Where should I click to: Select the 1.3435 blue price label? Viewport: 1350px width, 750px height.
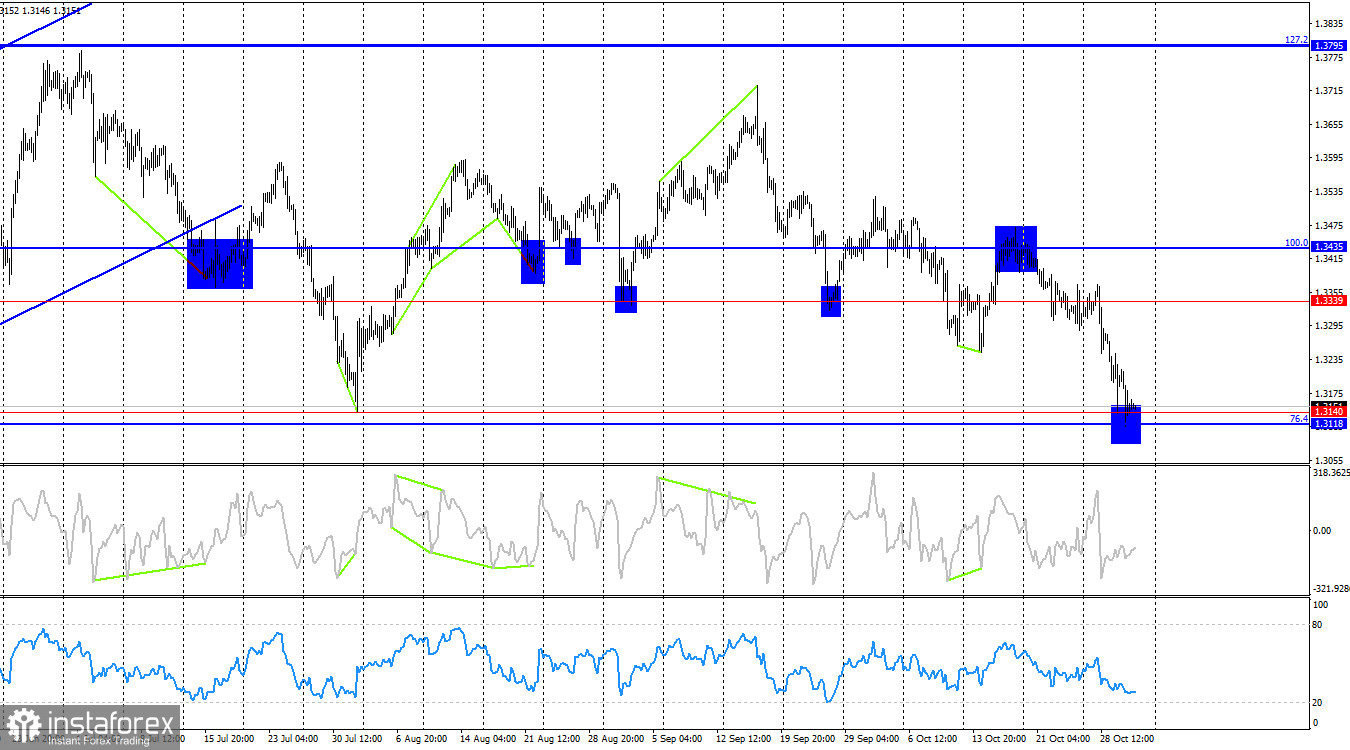(x=1330, y=246)
